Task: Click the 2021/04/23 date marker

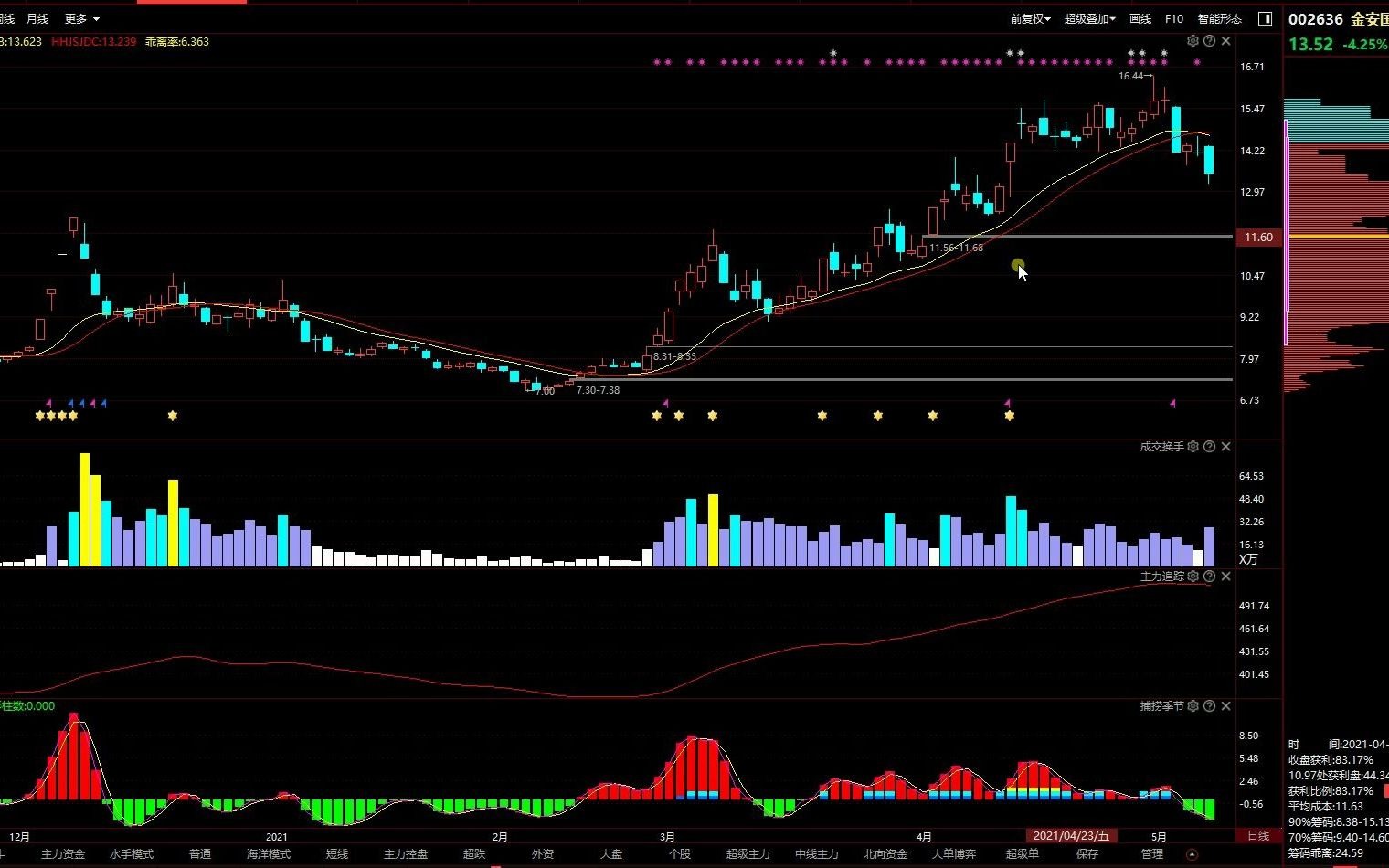Action: (1071, 836)
